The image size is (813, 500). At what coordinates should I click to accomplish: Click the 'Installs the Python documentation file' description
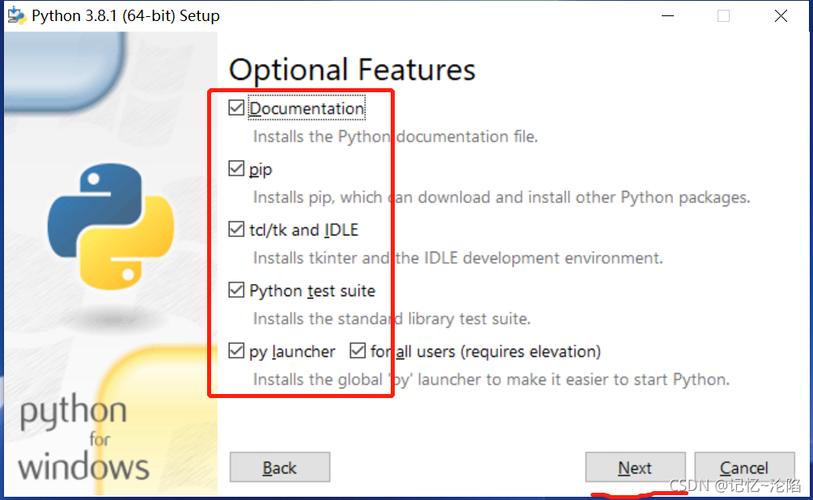[x=396, y=136]
